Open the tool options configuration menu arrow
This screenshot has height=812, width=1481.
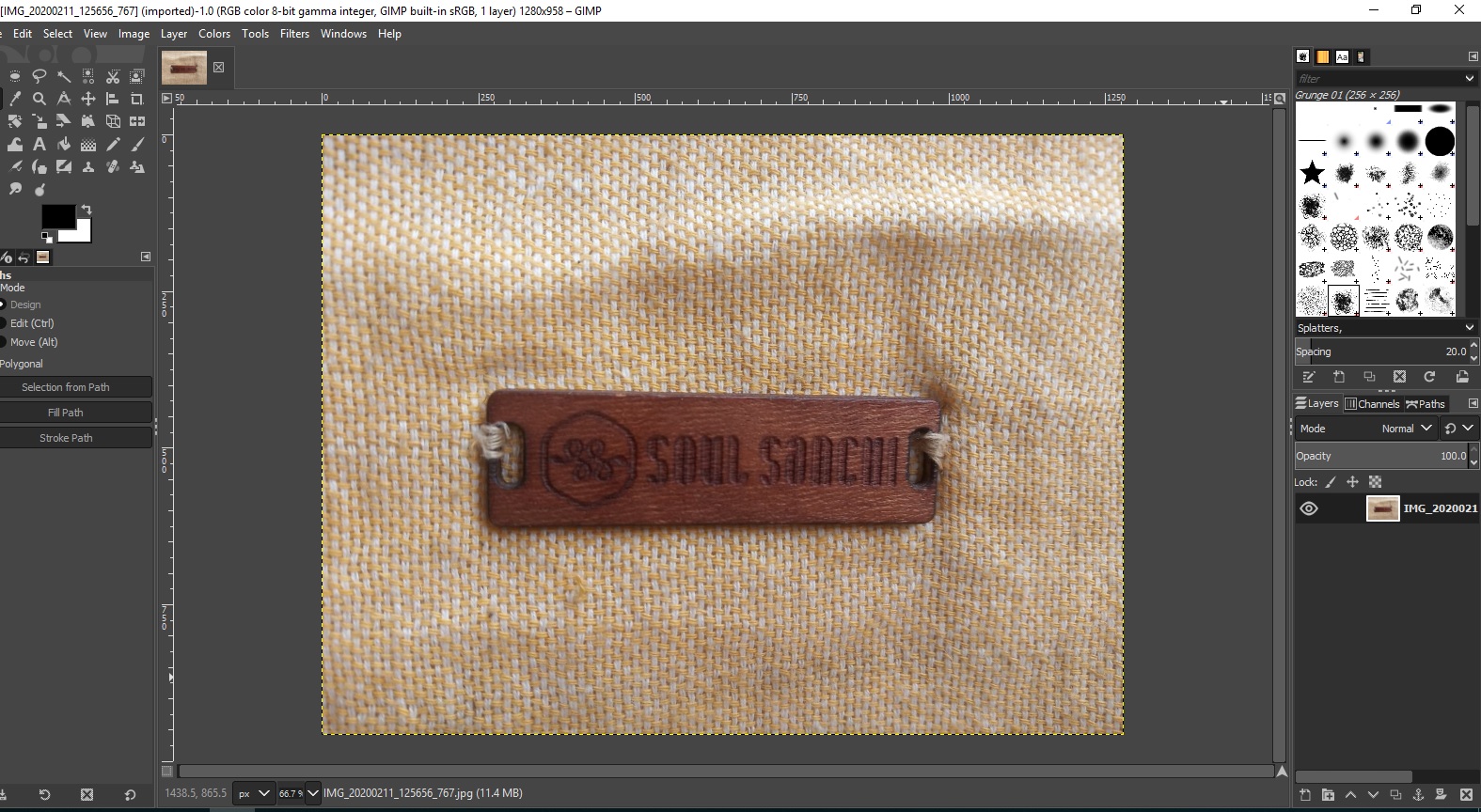pyautogui.click(x=146, y=257)
